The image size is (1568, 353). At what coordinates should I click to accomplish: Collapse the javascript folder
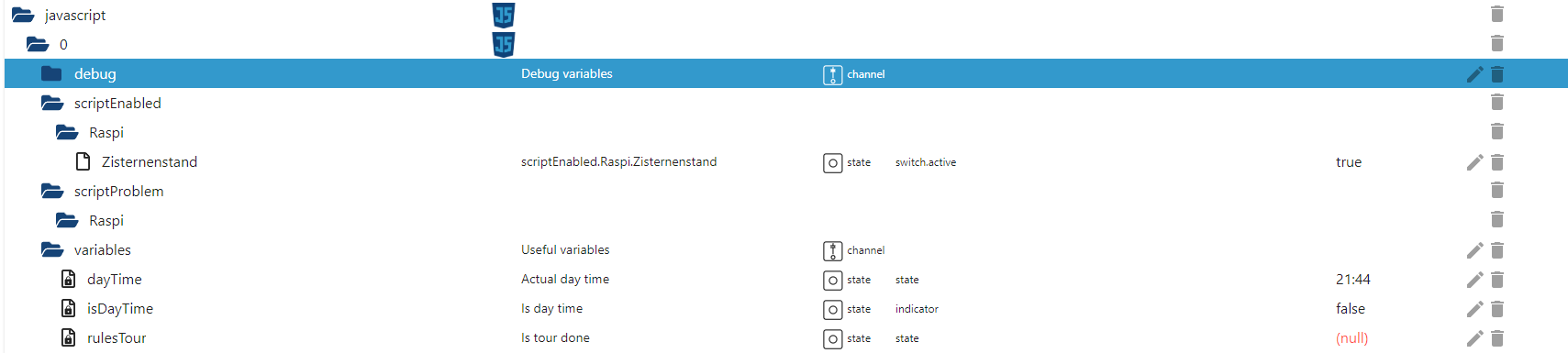tap(23, 15)
